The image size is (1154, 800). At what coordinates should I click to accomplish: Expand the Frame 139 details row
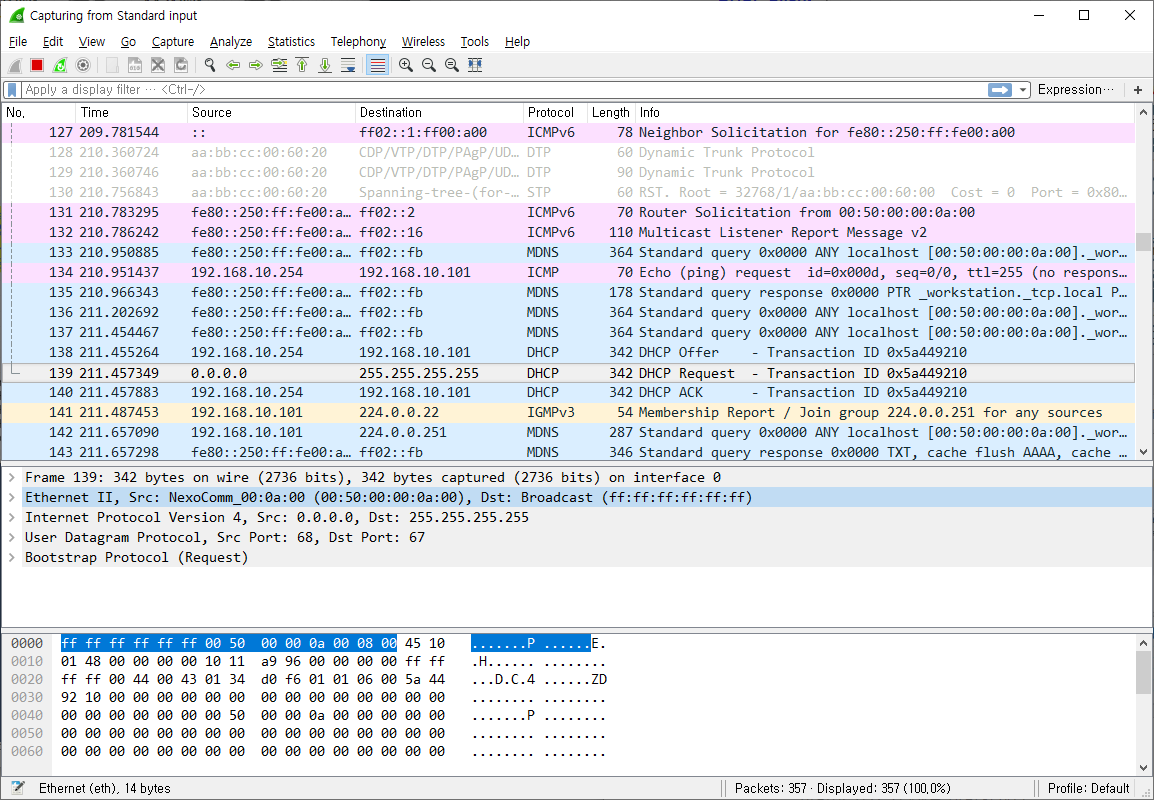[x=12, y=478]
